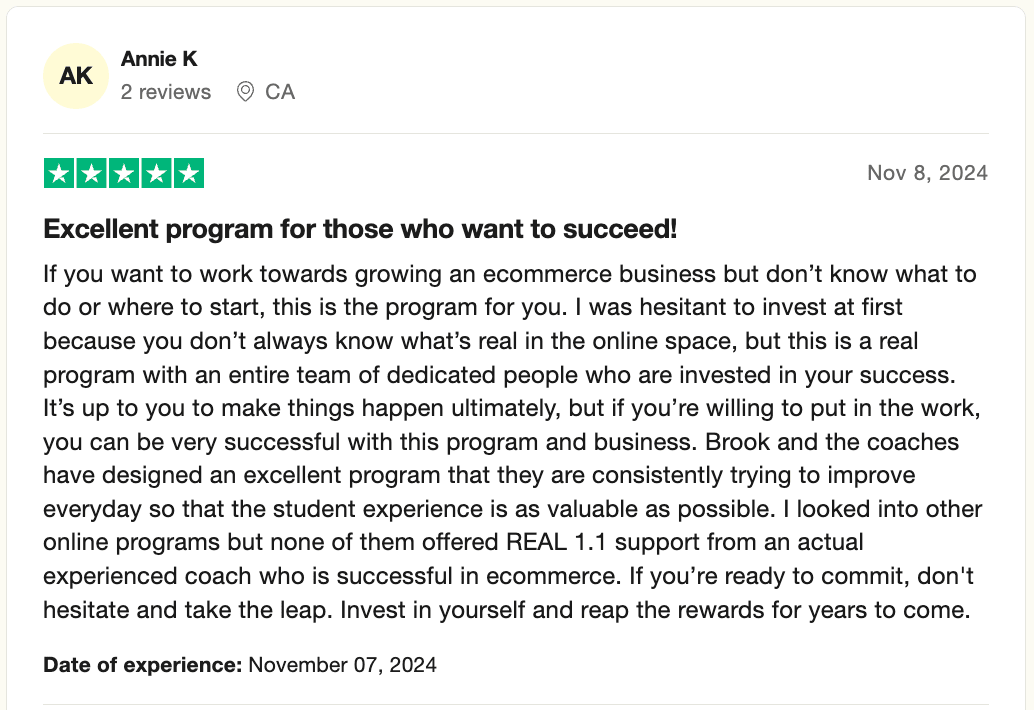Open the "2 reviews" count link
The width and height of the screenshot is (1034, 710).
coord(166,92)
